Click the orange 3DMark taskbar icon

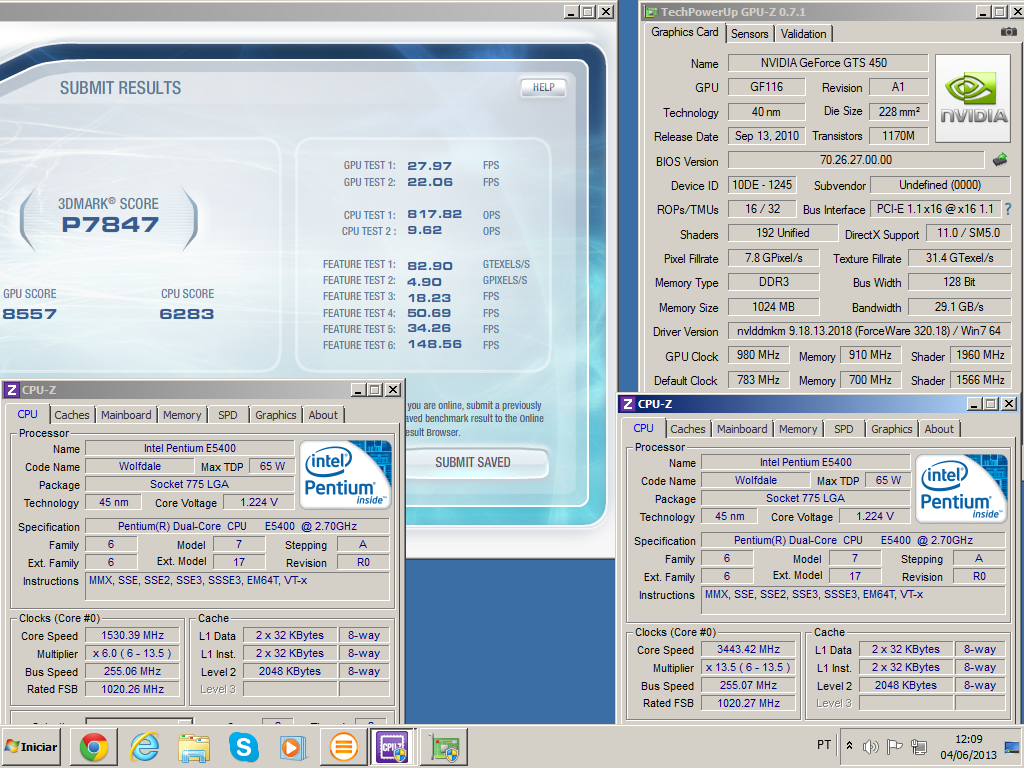[343, 747]
